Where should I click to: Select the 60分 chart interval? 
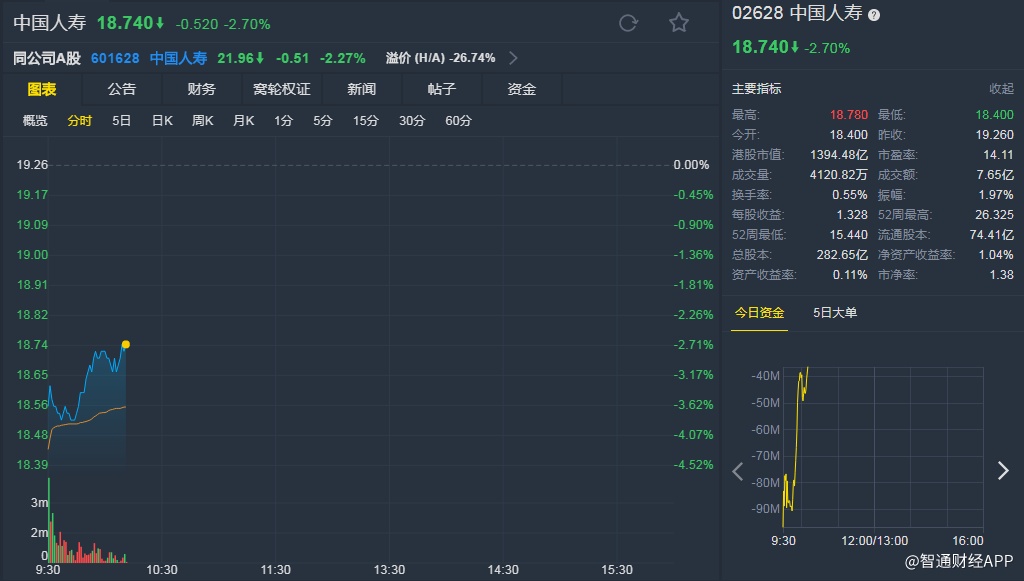pyautogui.click(x=458, y=121)
